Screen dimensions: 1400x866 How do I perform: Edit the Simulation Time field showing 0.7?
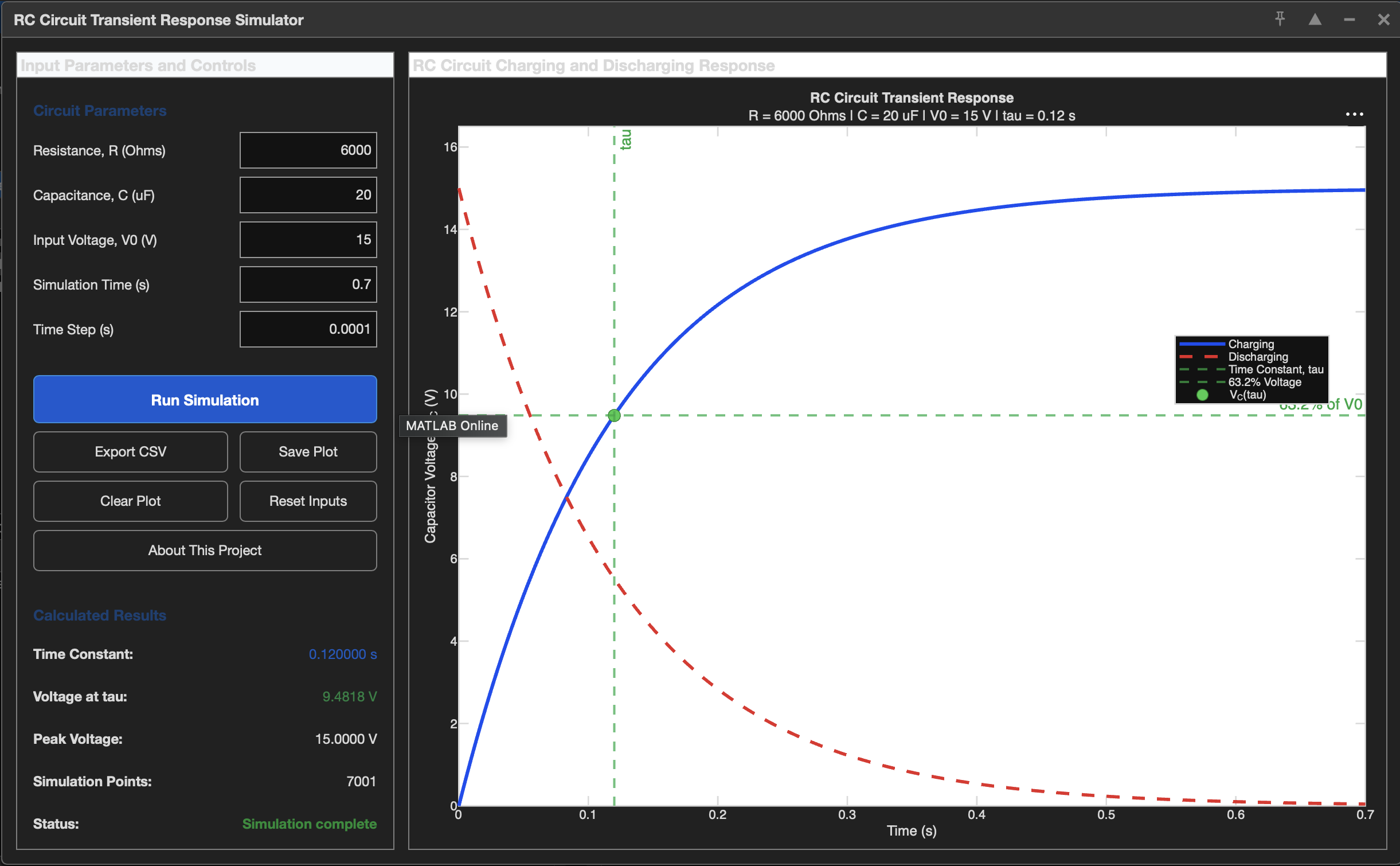[x=308, y=284]
